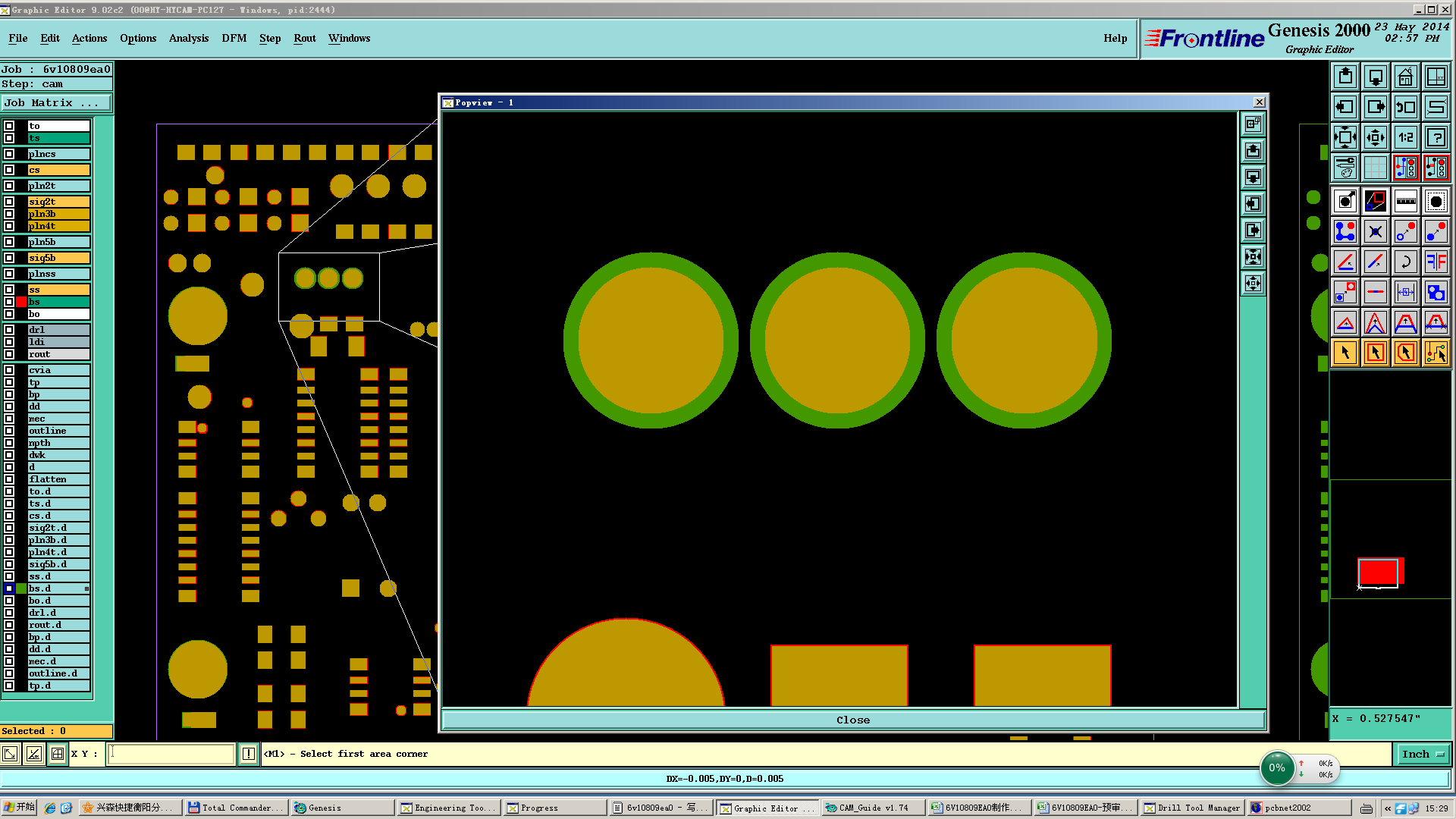Viewport: 1456px width, 819px height.
Task: Toggle checkbox for sig2t layer
Action: [9, 202]
